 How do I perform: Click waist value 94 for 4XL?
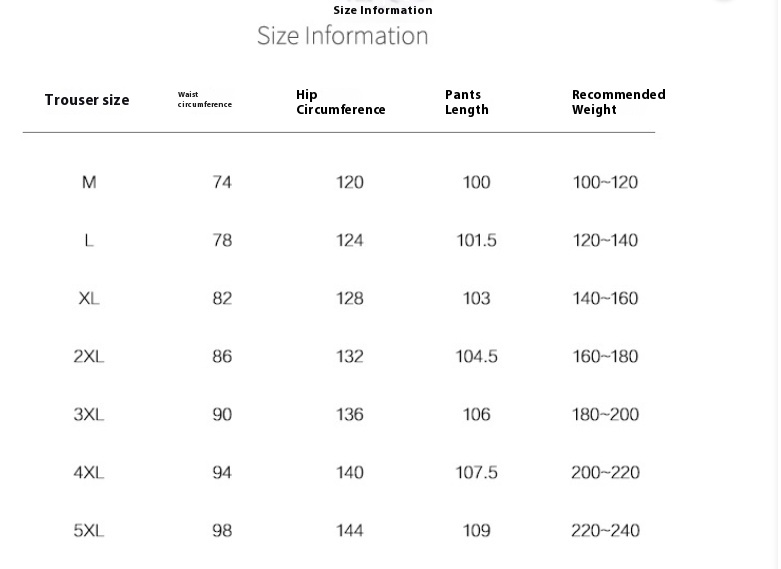[x=222, y=472]
